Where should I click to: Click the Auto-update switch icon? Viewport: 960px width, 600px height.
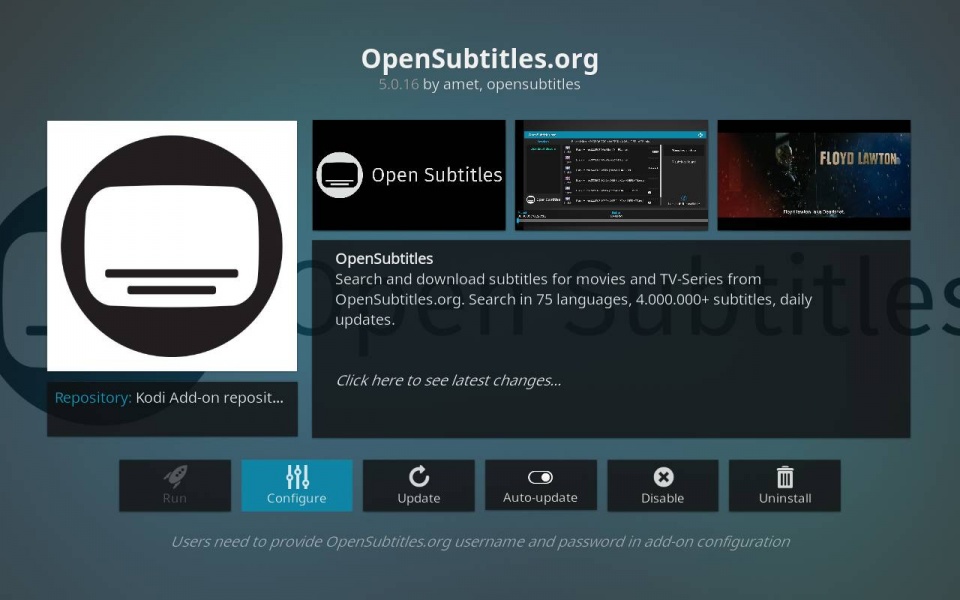tap(541, 478)
